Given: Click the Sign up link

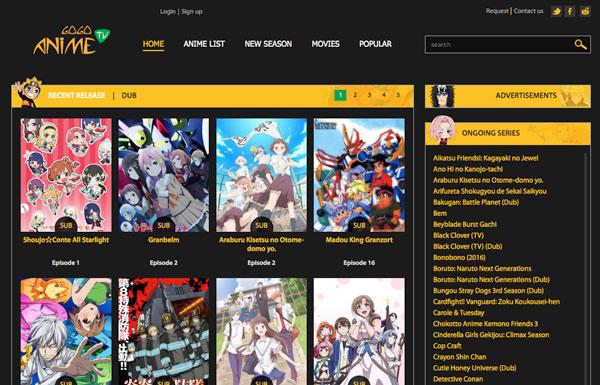Looking at the screenshot, I should [192, 11].
